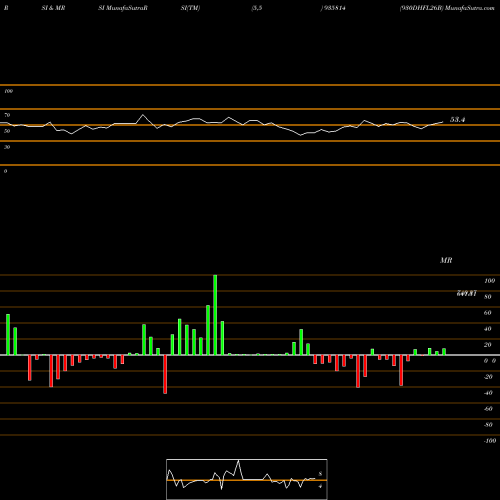This screenshot has width=500, height=500.
Task: Click the 'SI(TM)' header text
Action: pos(190,8)
